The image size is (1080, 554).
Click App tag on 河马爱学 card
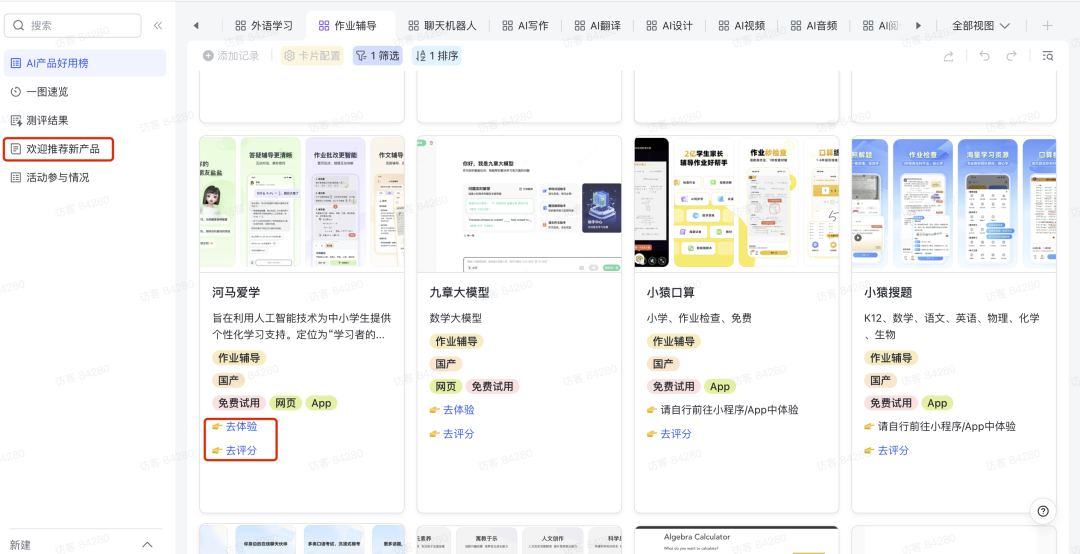(x=321, y=403)
